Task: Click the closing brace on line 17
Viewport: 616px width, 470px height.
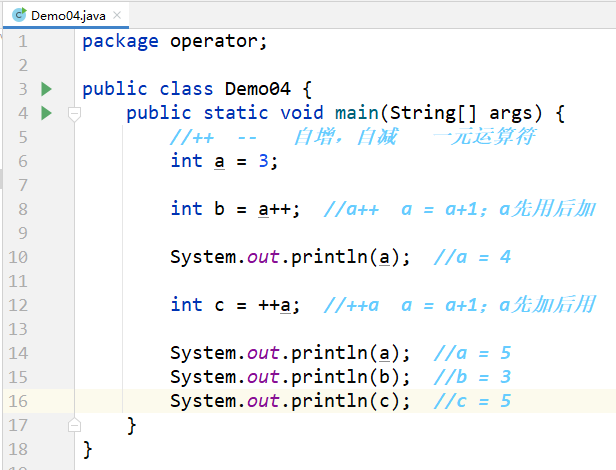Action: tap(131, 426)
